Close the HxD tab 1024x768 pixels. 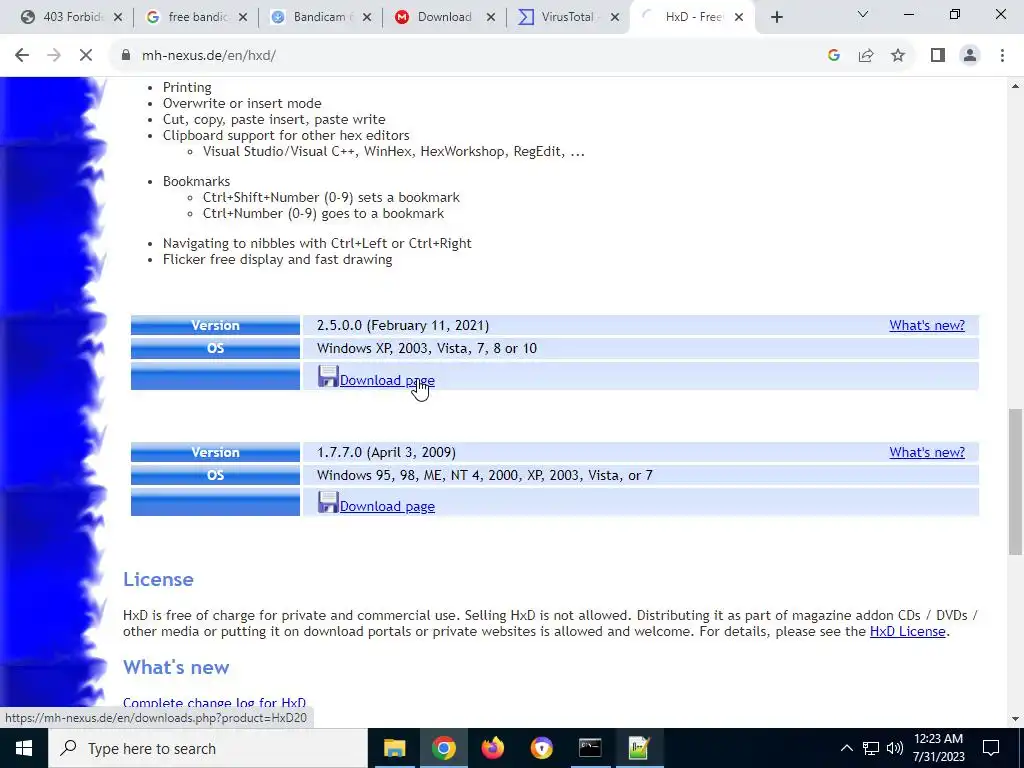[x=739, y=18]
